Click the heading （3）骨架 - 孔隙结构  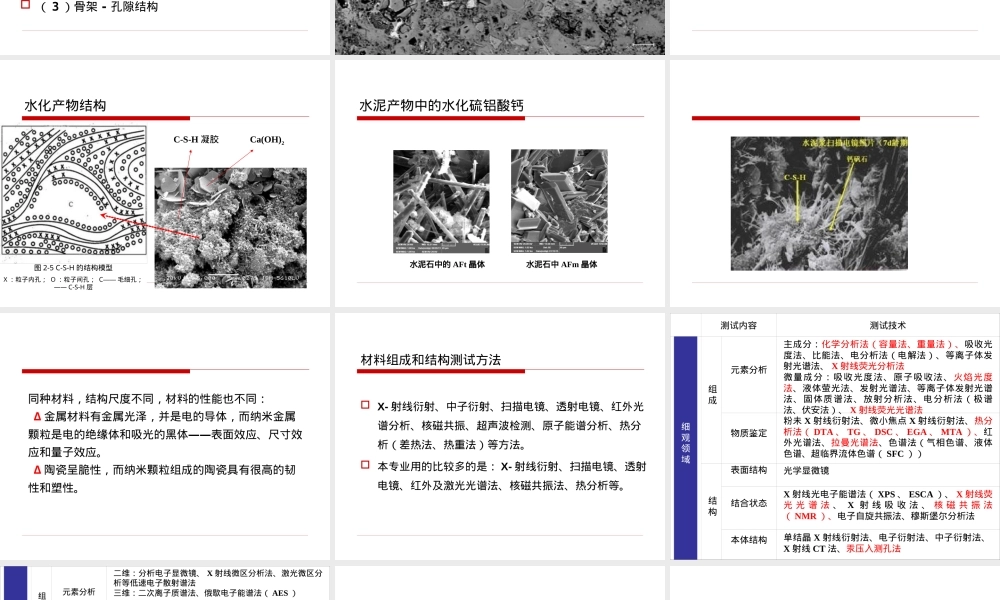[x=99, y=6]
